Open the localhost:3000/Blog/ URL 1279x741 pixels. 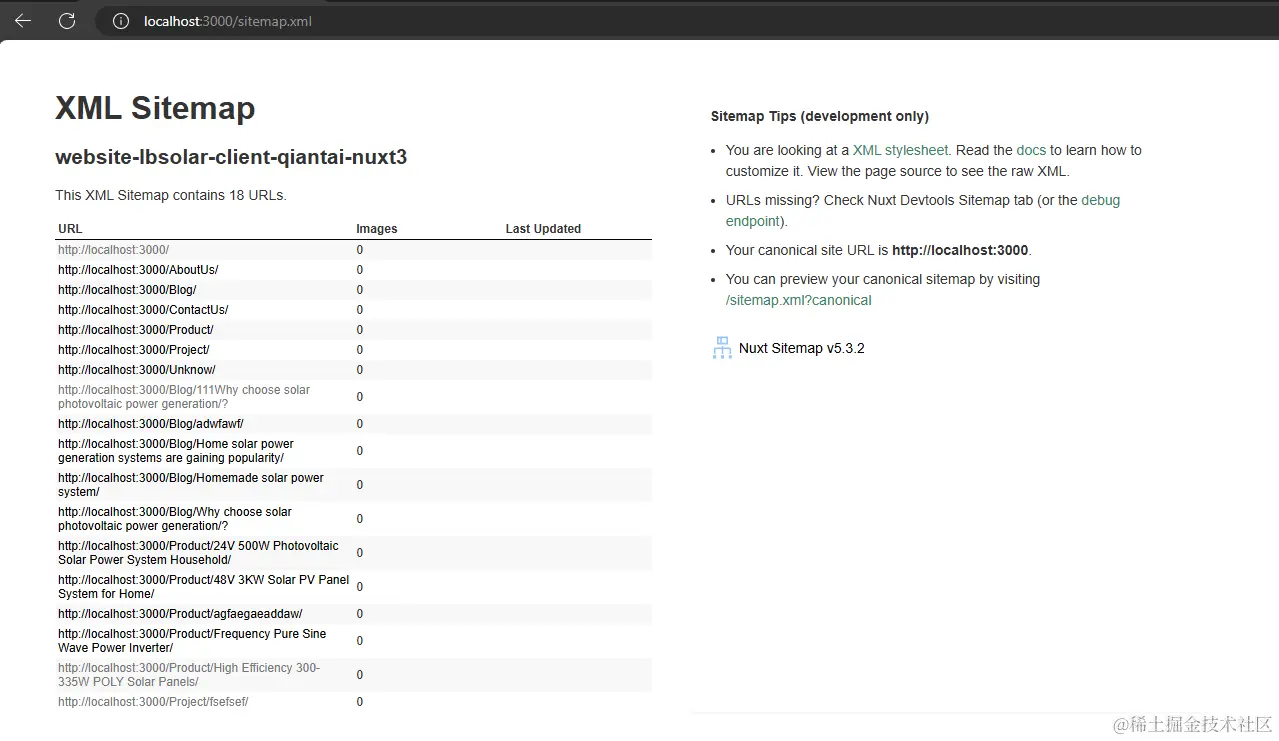(x=127, y=290)
